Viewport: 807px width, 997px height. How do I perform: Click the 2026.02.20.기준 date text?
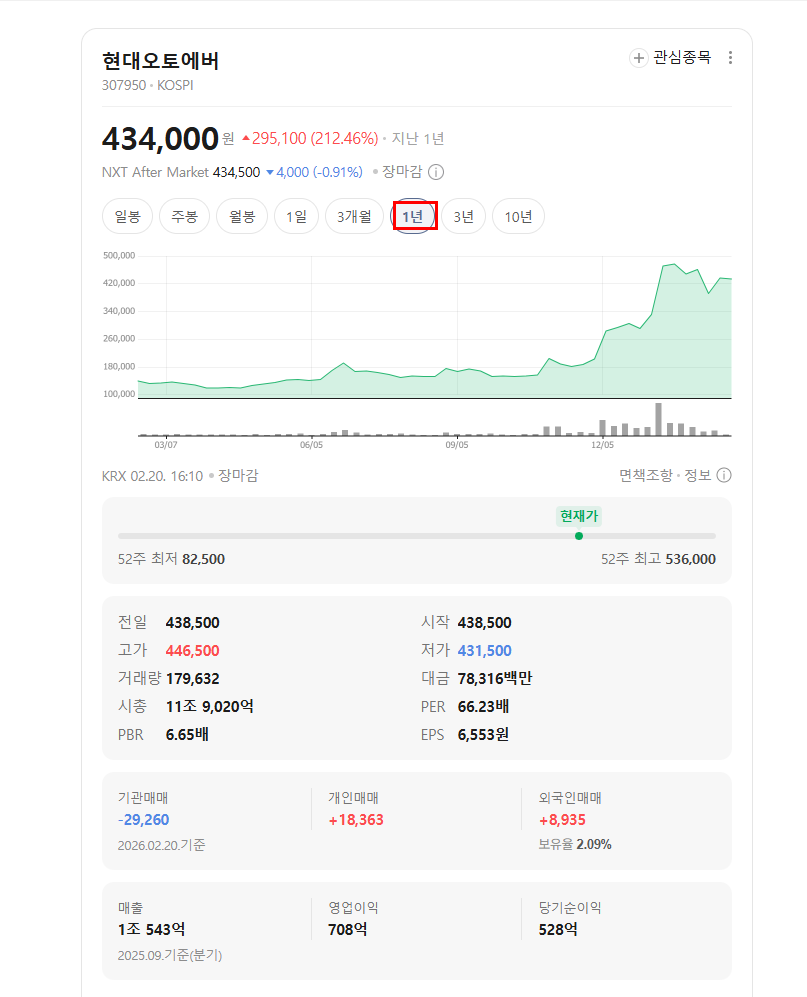(x=162, y=845)
